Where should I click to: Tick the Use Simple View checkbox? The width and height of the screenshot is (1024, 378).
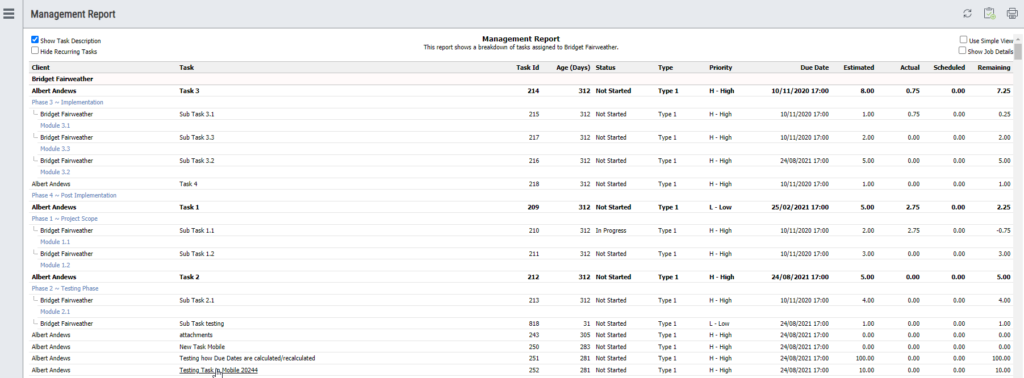[963, 40]
